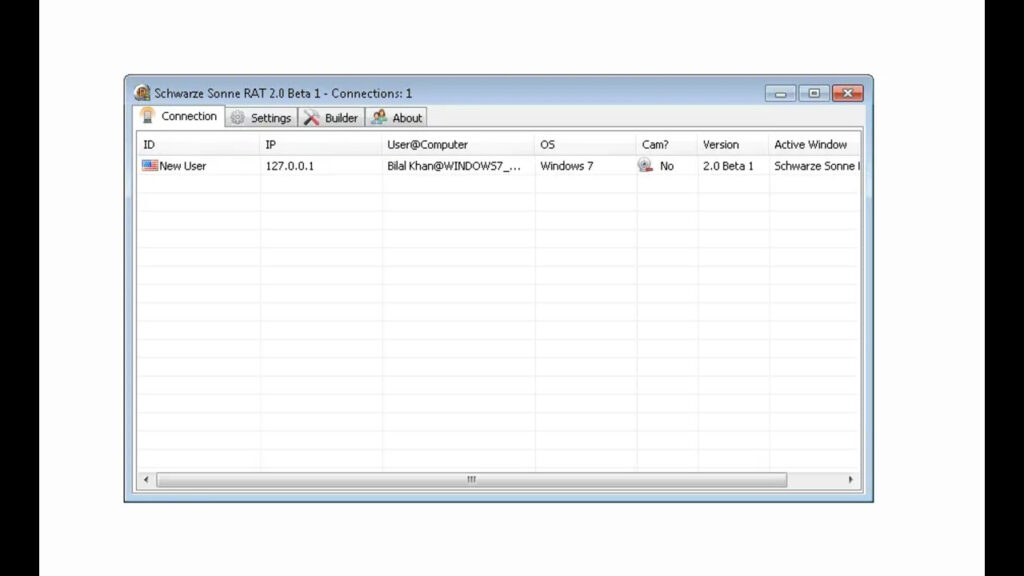Click the Schwarze Sonne RAT title bar icon
Screen dimensions: 1024x576
142,93
